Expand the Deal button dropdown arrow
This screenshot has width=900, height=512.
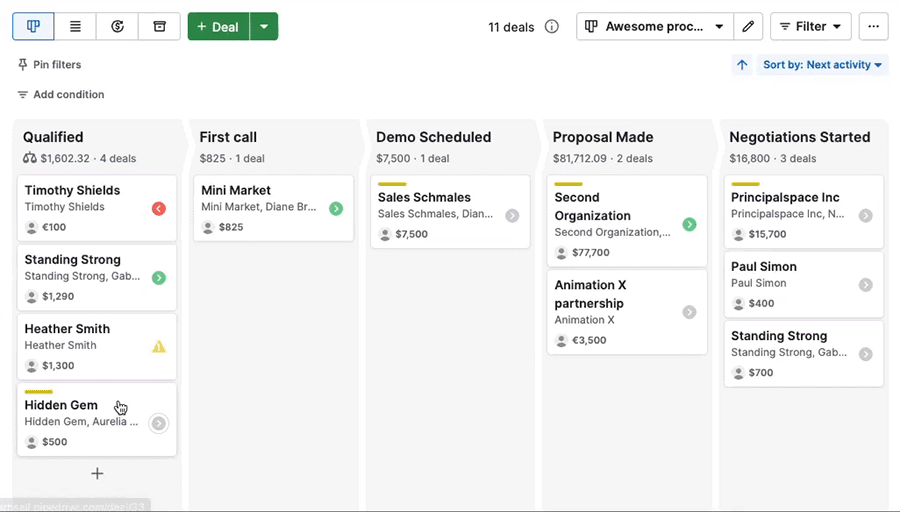pyautogui.click(x=264, y=27)
